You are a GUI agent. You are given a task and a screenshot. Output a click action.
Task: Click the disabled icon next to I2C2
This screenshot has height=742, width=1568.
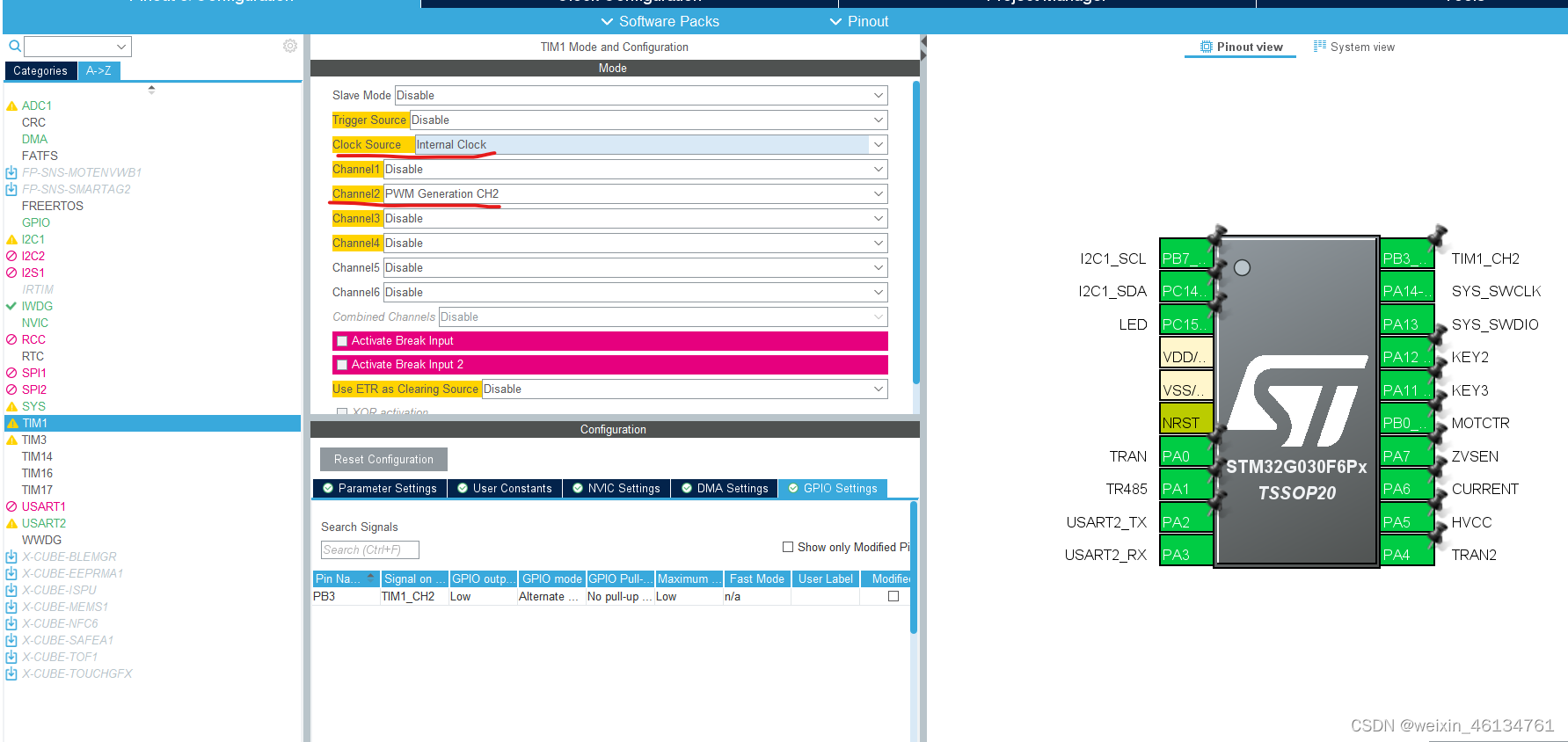pos(11,256)
